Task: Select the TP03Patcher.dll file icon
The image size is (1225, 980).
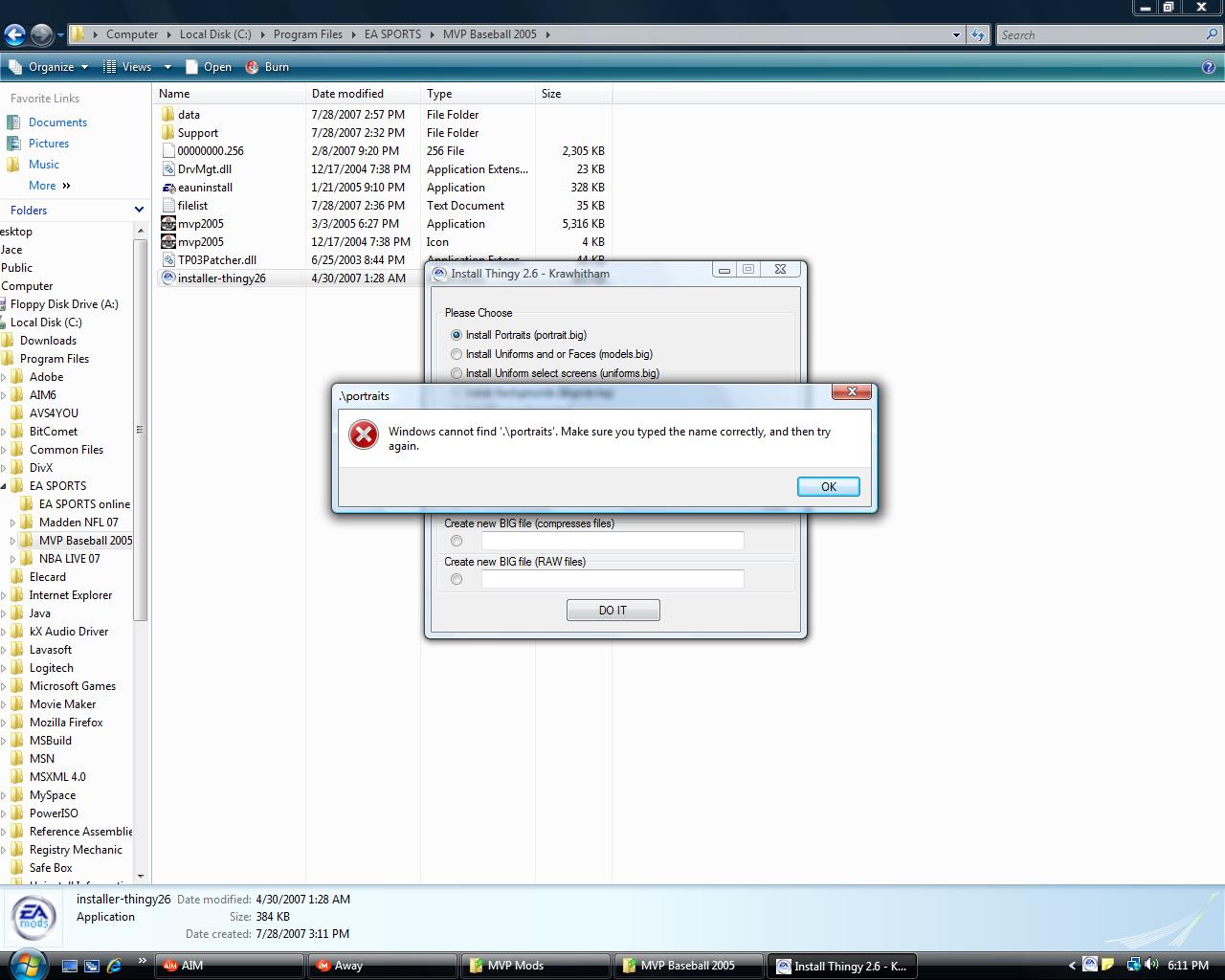Action: [x=168, y=259]
